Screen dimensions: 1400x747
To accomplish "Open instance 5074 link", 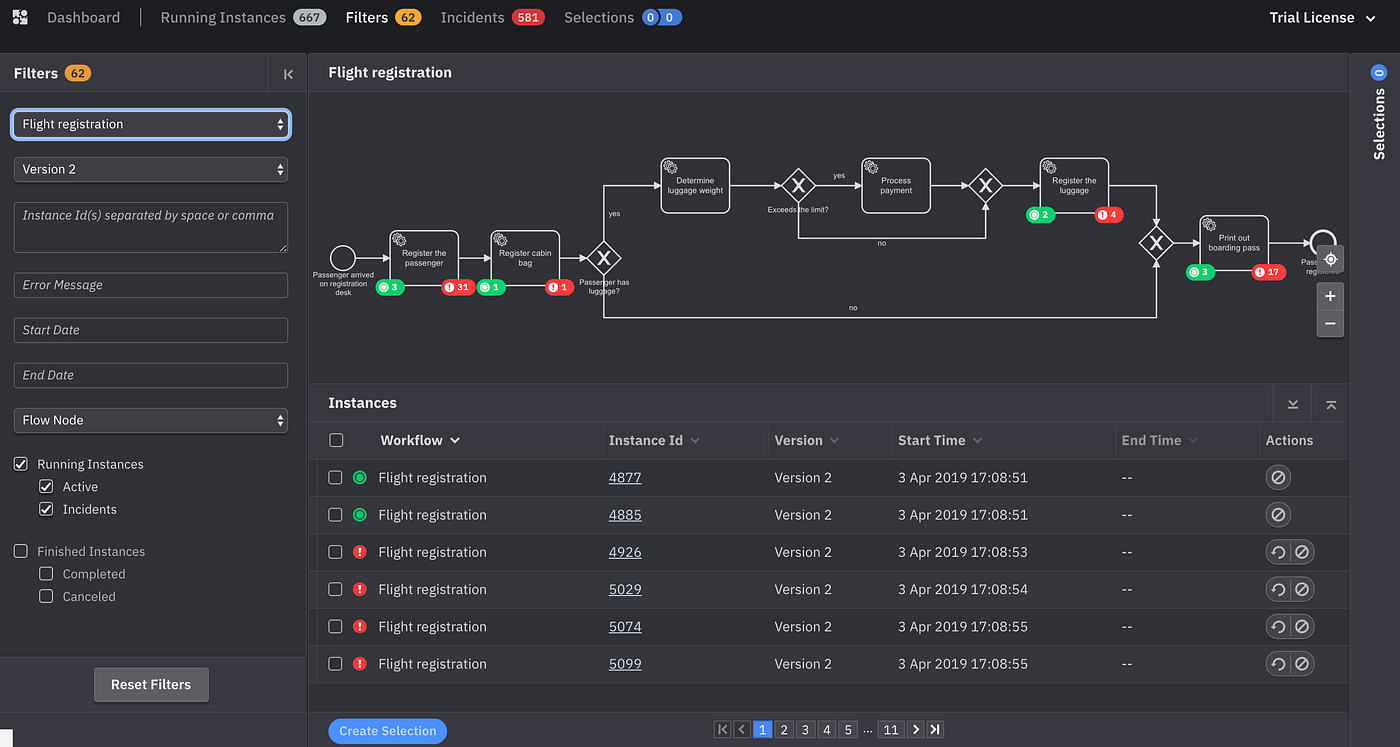I will (625, 627).
